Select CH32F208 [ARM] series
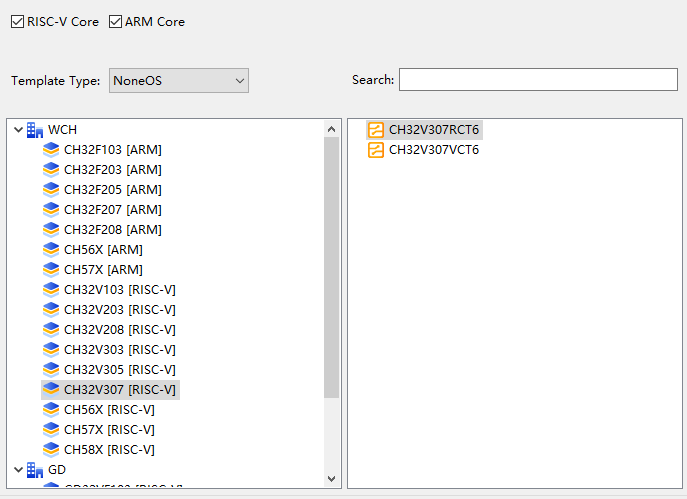Image resolution: width=687 pixels, height=499 pixels. [x=113, y=230]
